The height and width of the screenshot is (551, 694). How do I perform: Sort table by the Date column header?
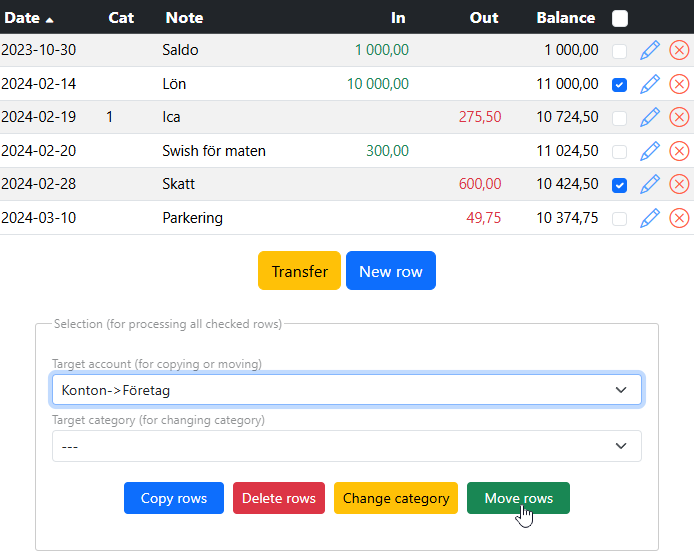(x=28, y=18)
